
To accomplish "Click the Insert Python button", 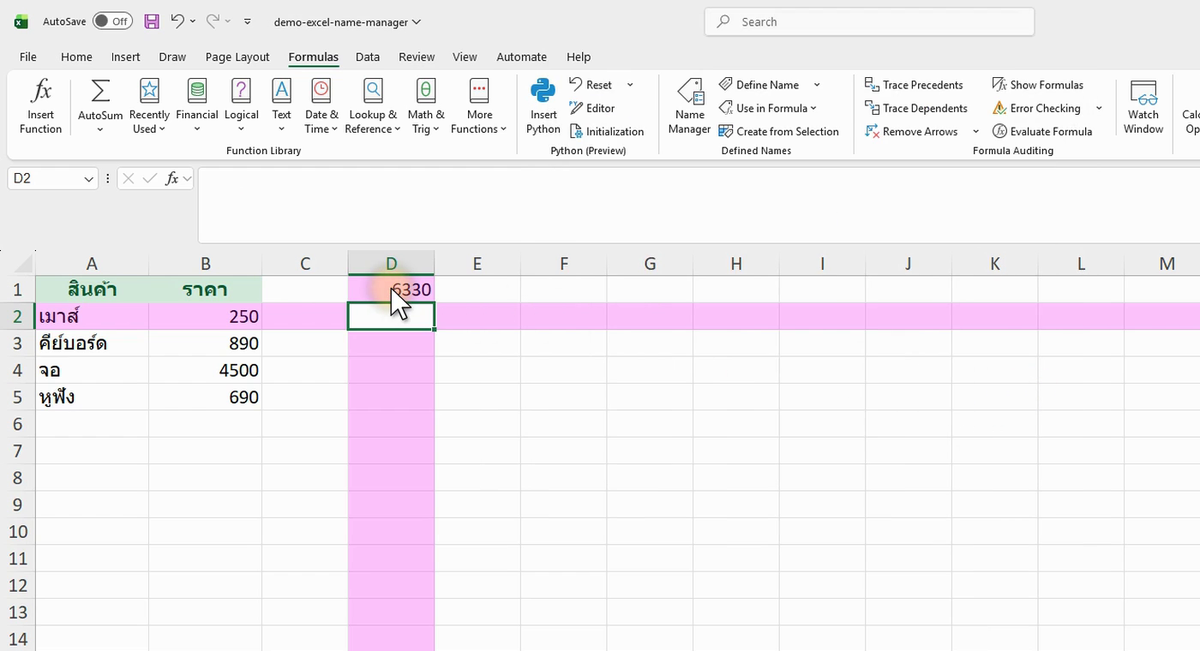I will 543,108.
